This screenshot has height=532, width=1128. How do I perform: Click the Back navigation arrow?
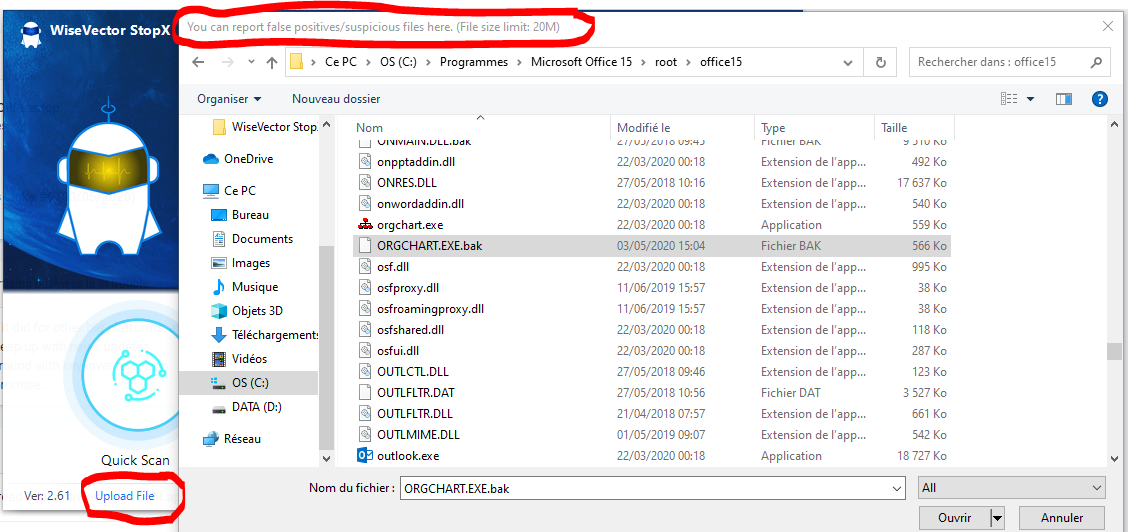[x=198, y=63]
